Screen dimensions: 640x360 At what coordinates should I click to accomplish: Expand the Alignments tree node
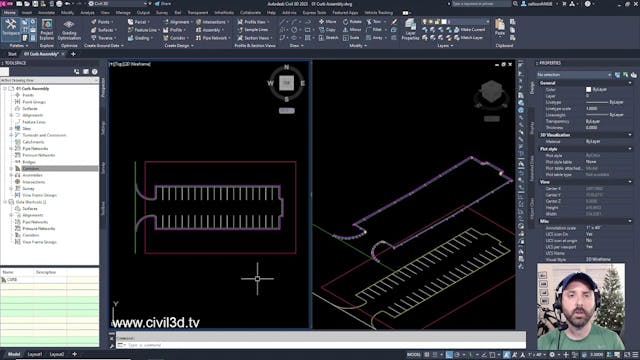[x=11, y=115]
